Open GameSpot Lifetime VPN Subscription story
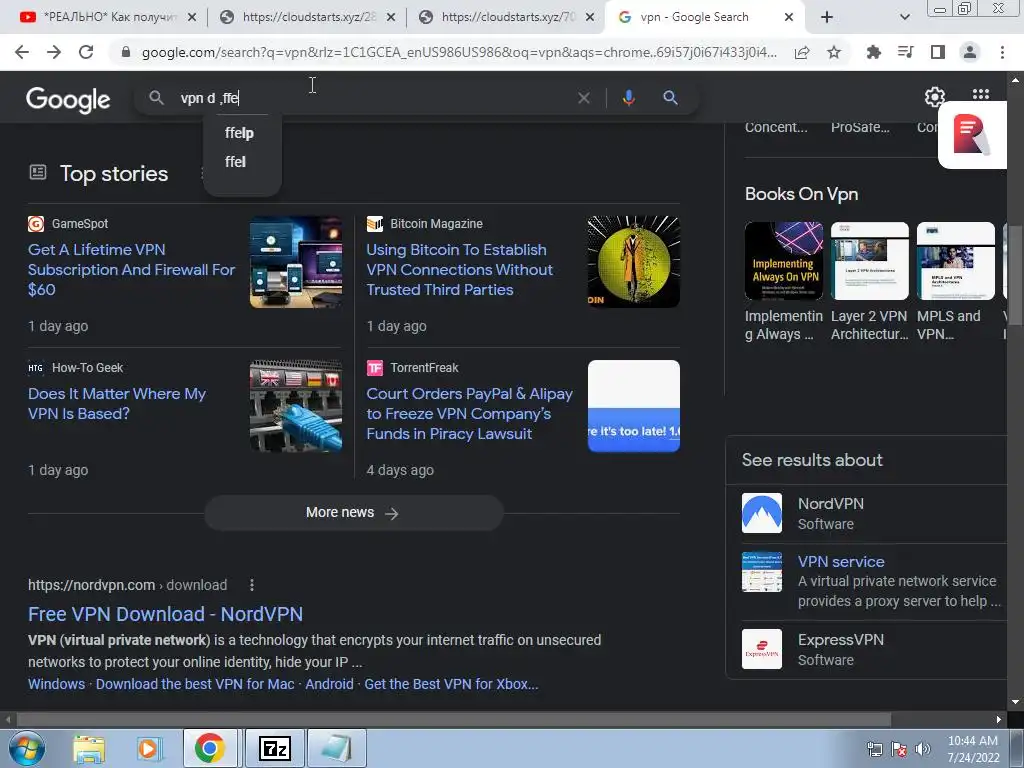Image resolution: width=1024 pixels, height=768 pixels. click(131, 270)
